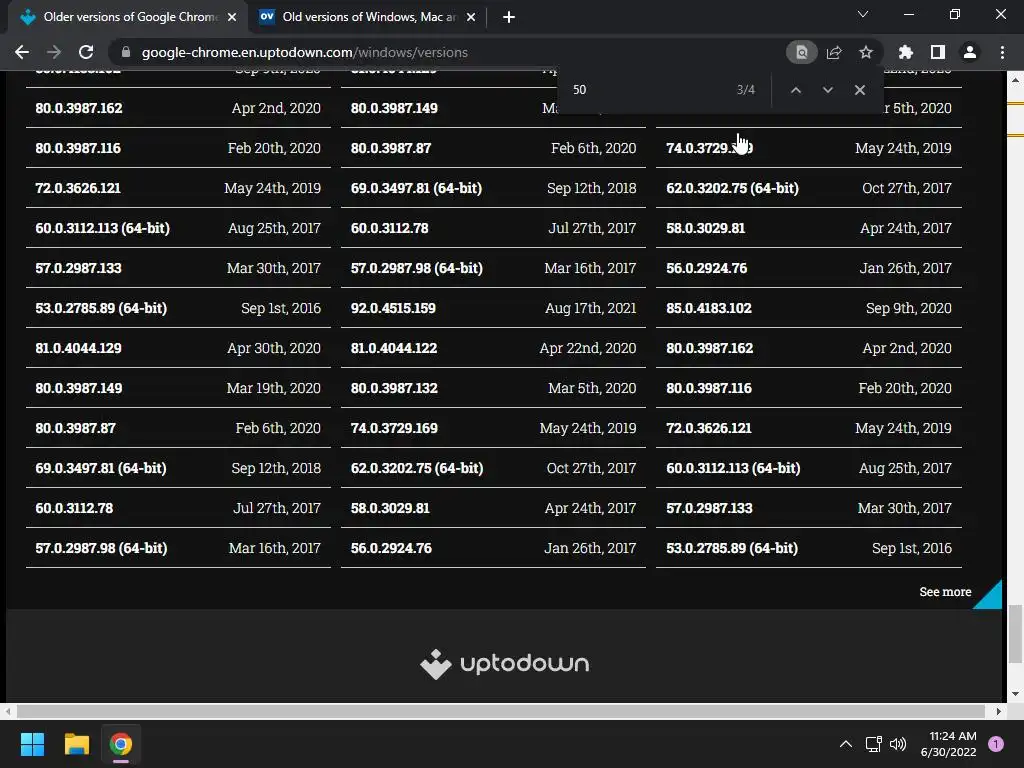1024x768 pixels.
Task: Open version 81.0.4044.129 from Apr 30th, 2020
Action: tap(178, 348)
